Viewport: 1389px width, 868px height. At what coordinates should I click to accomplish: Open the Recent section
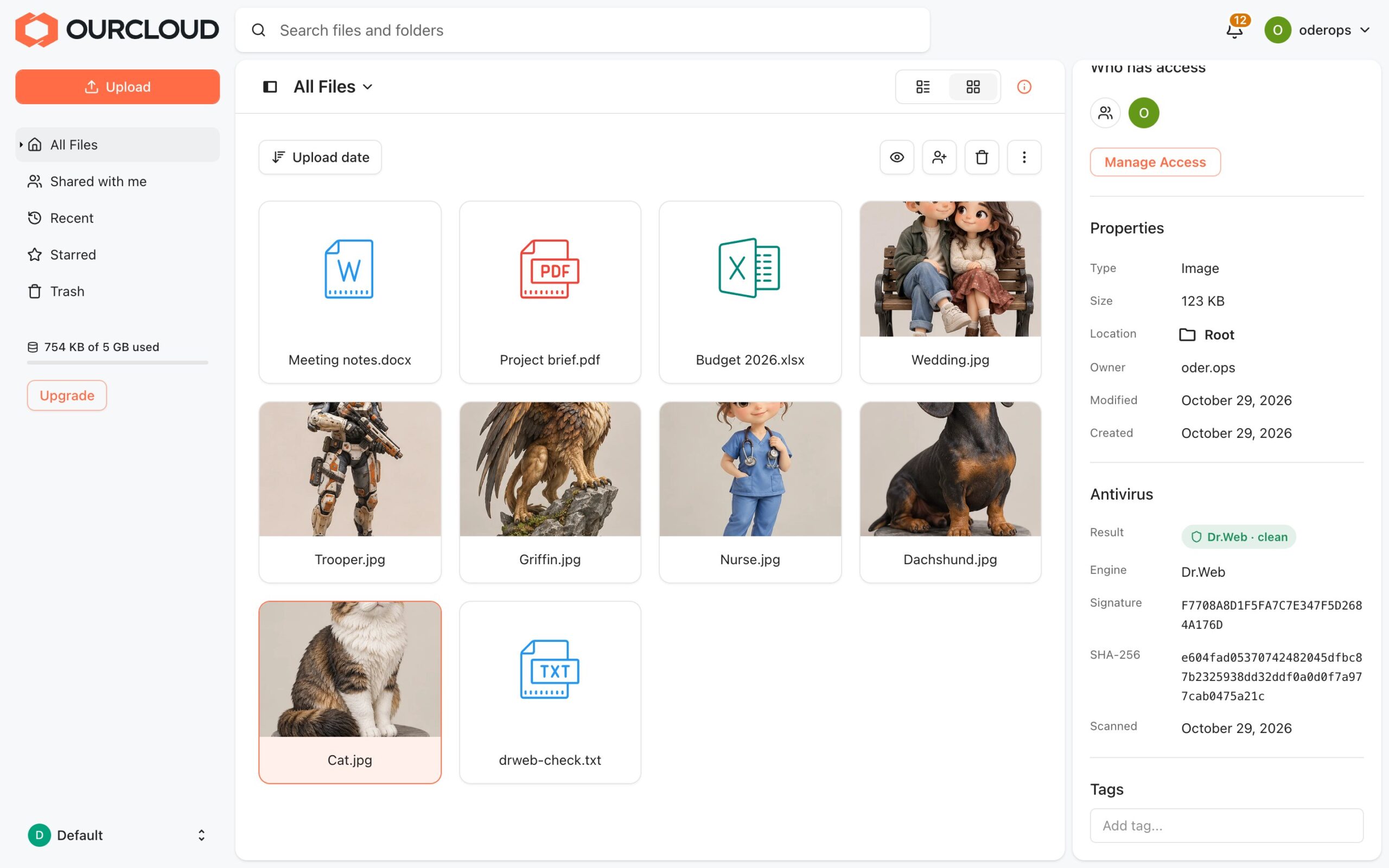[x=118, y=218]
